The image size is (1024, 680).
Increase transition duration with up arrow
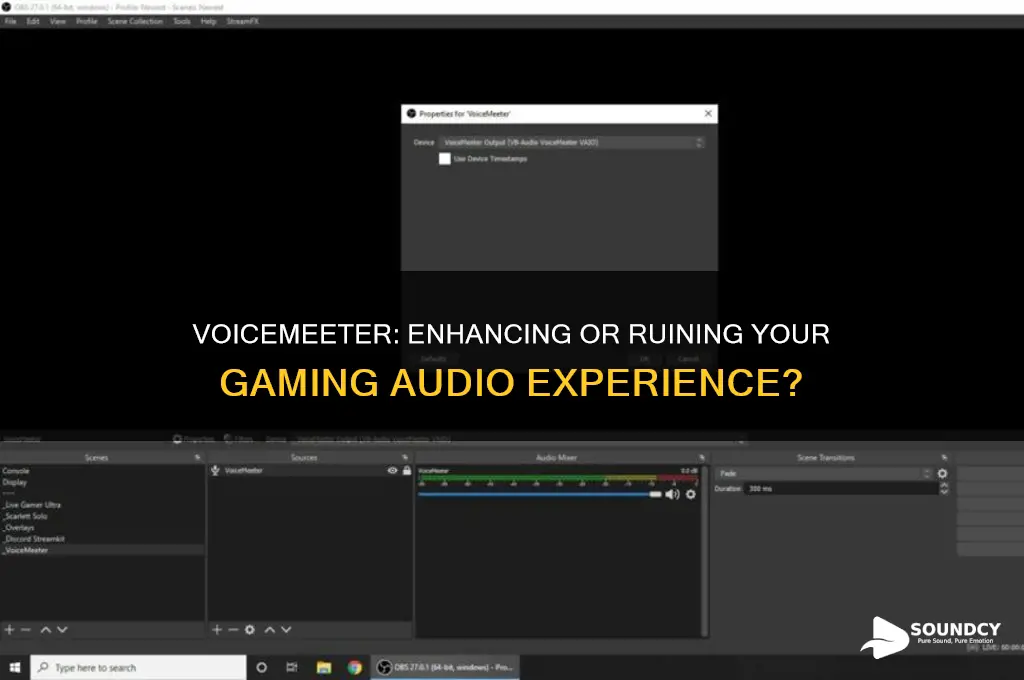944,485
